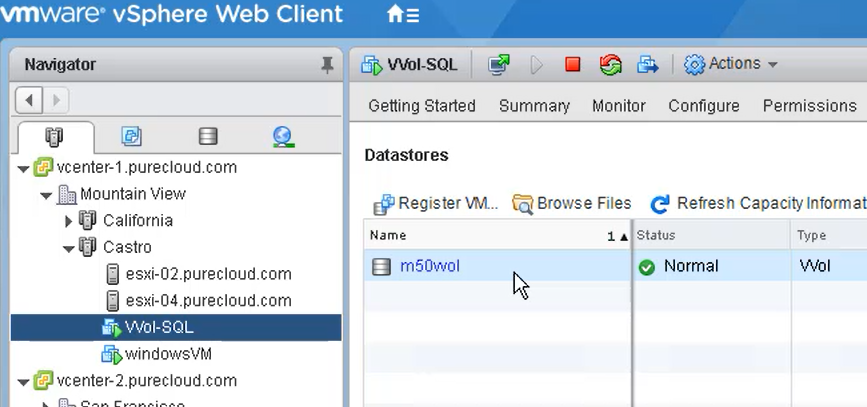Click the host icon beside esxi-04.purecloud.com
The image size is (867, 407).
112,300
